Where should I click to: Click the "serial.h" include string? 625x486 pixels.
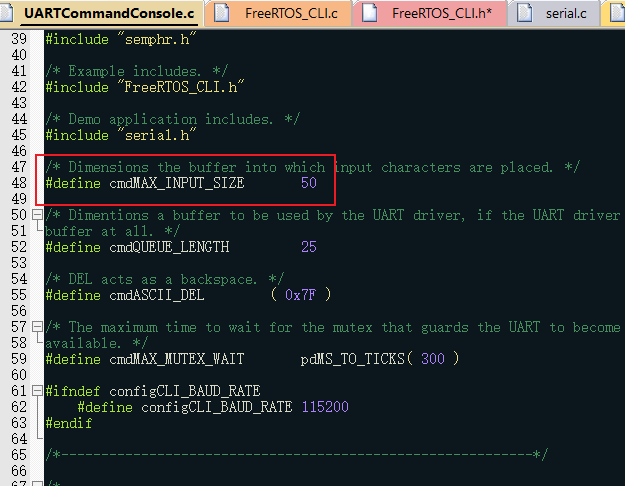157,135
